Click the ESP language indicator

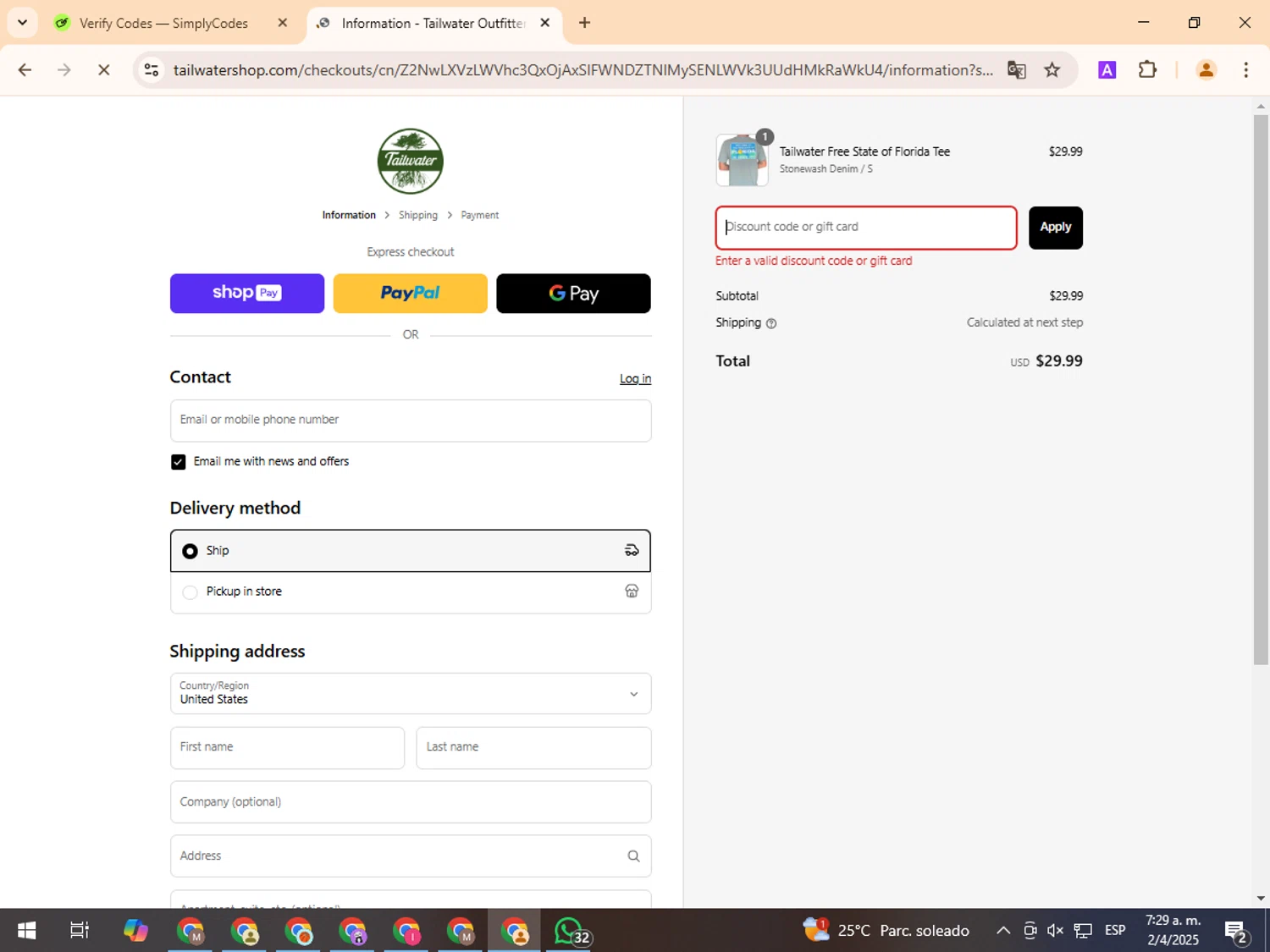click(x=1115, y=931)
